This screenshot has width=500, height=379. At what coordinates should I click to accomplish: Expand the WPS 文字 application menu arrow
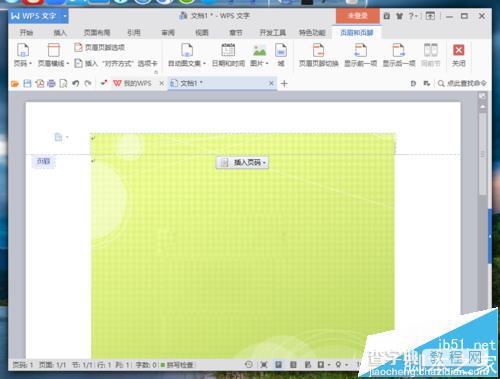pos(65,16)
